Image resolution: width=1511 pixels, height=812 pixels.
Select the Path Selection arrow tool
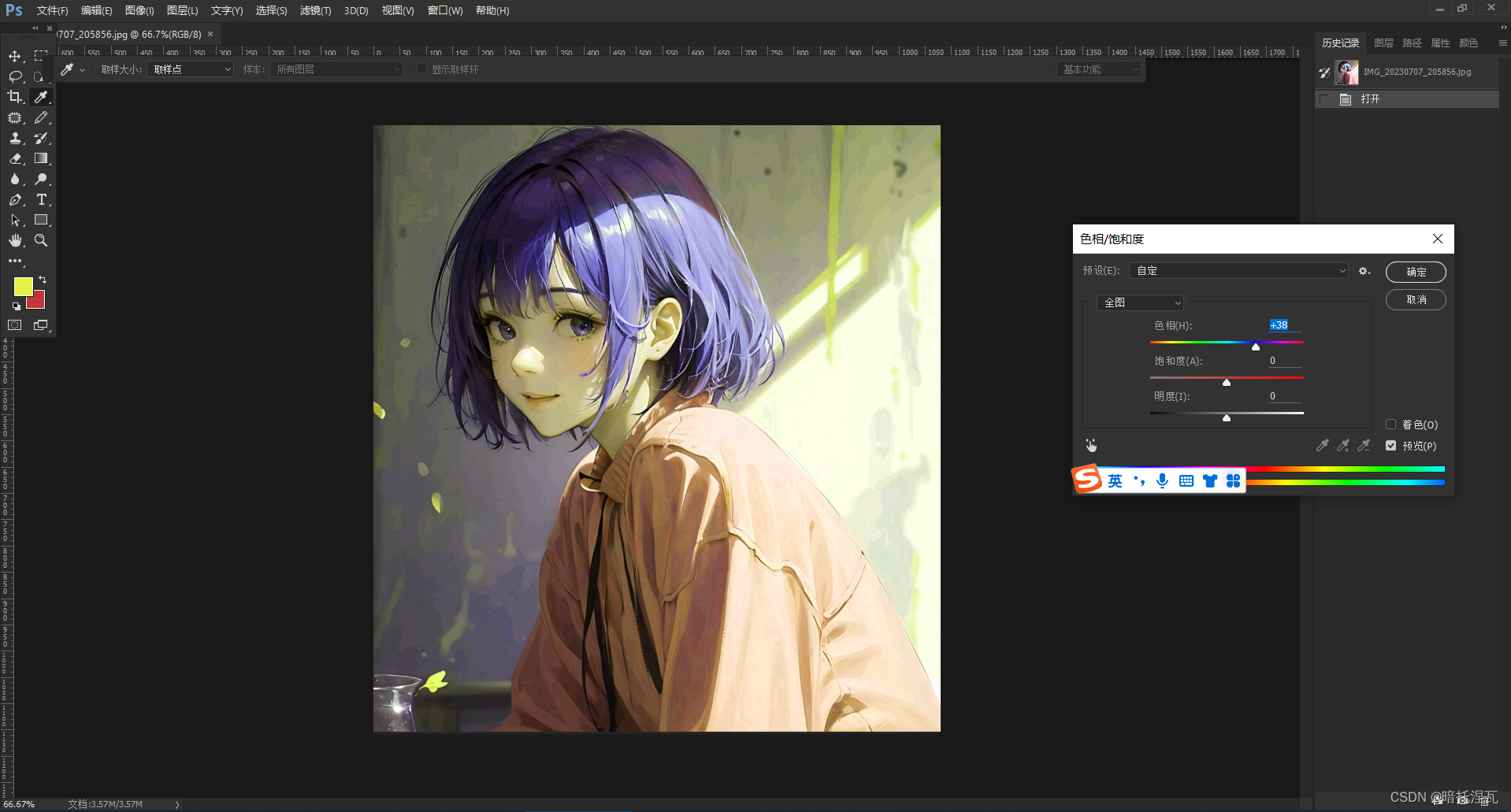15,220
